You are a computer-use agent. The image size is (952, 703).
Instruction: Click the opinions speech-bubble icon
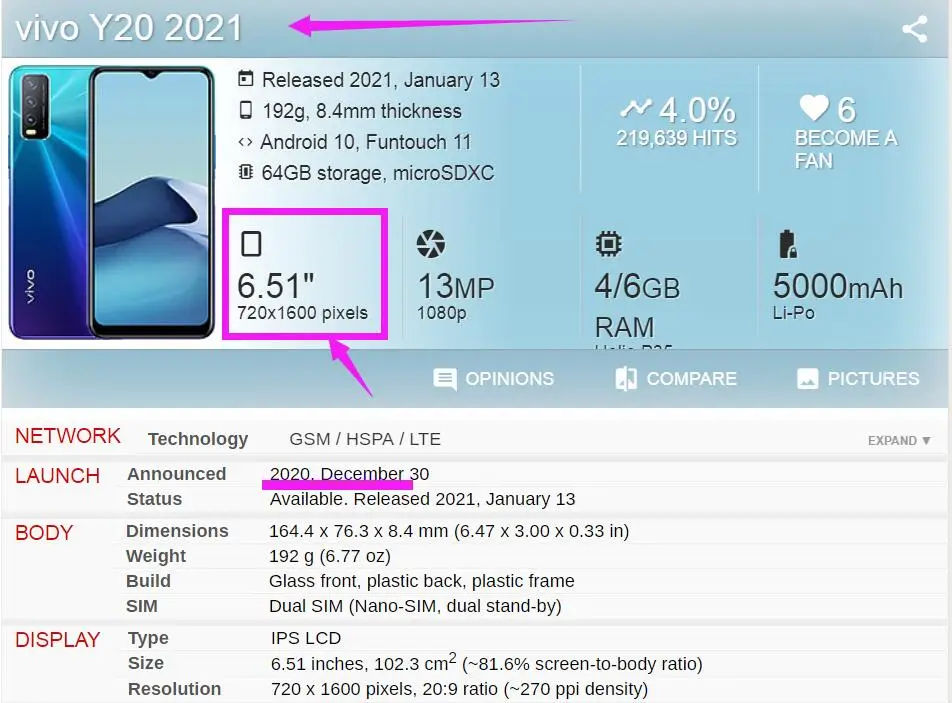click(444, 379)
